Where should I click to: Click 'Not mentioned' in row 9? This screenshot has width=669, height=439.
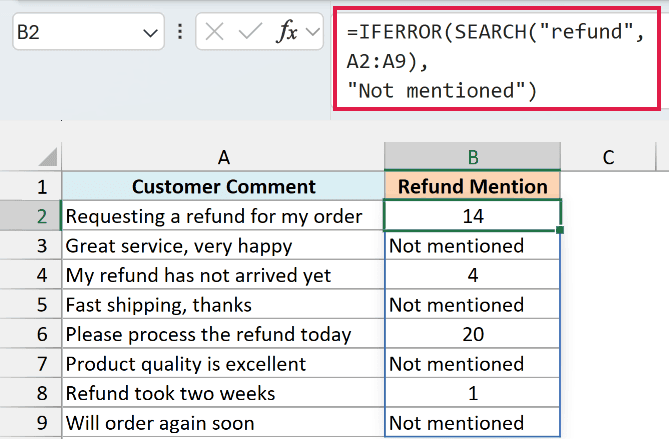click(472, 423)
